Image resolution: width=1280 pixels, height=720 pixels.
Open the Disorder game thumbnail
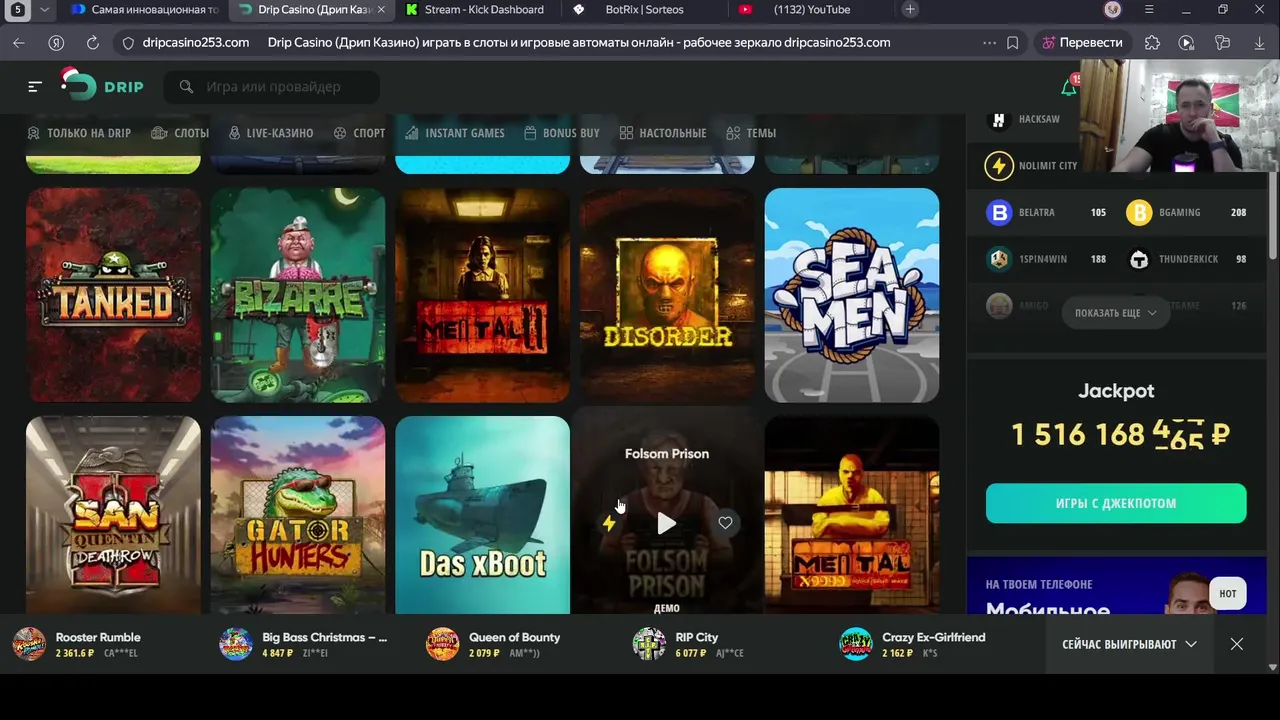pyautogui.click(x=667, y=295)
